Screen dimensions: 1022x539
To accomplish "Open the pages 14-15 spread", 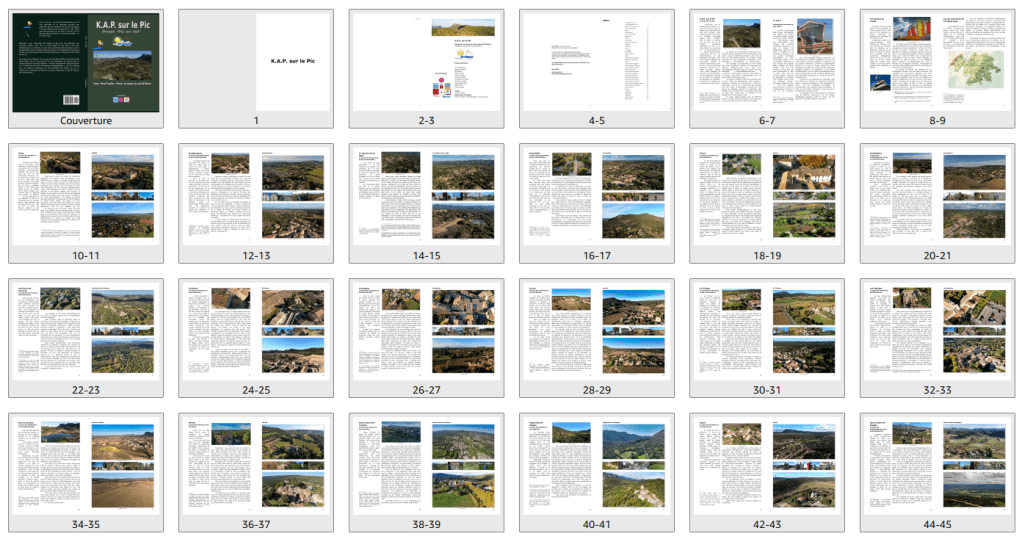I will (426, 196).
